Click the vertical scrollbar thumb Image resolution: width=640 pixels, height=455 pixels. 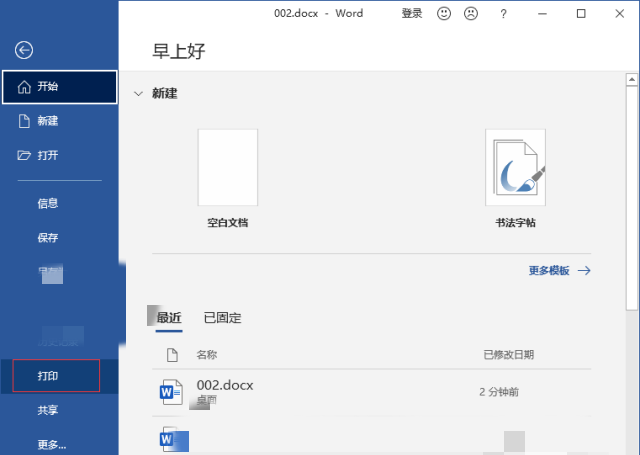[x=632, y=198]
